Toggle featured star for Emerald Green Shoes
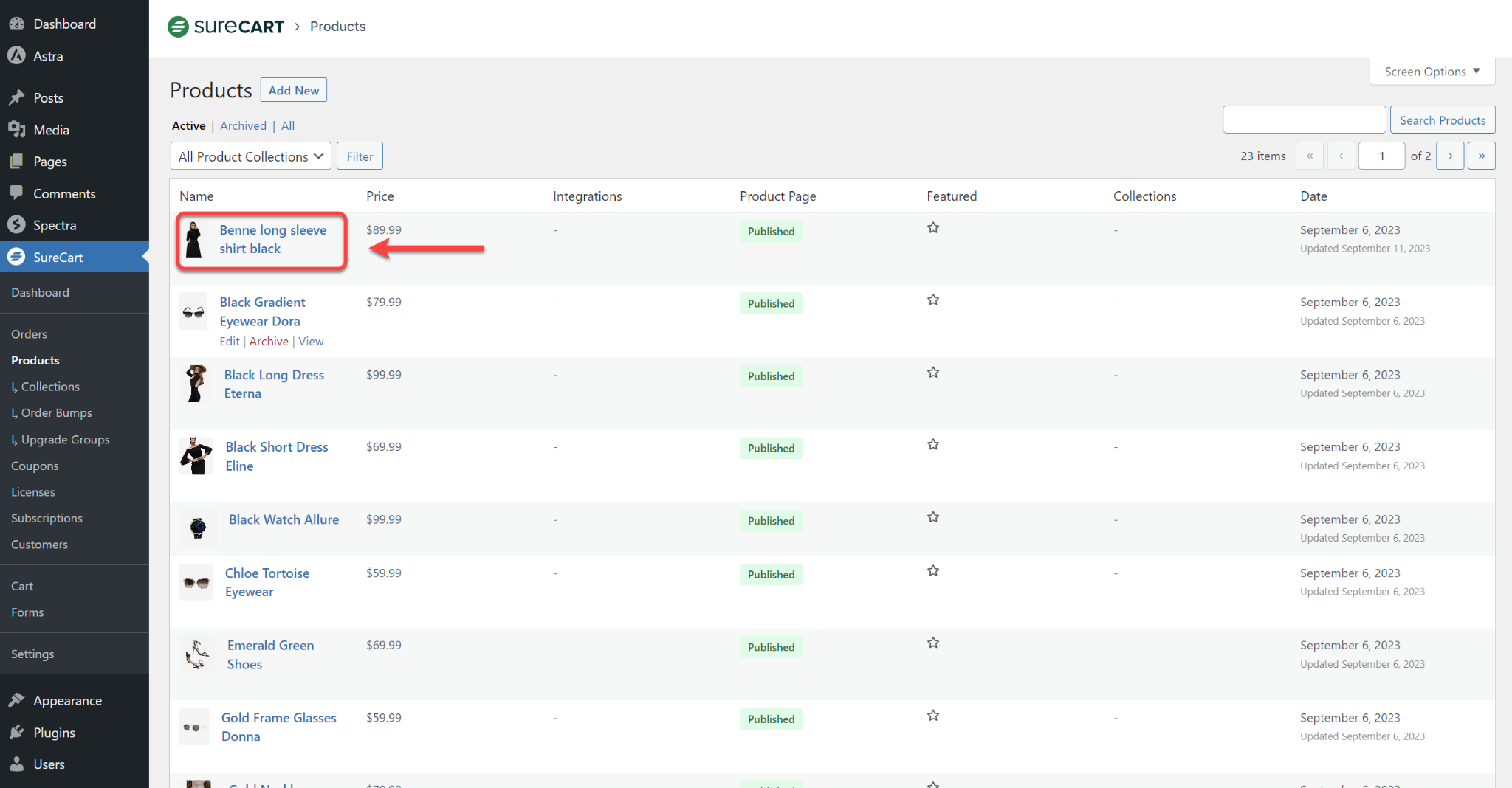1512x788 pixels. pyautogui.click(x=933, y=643)
